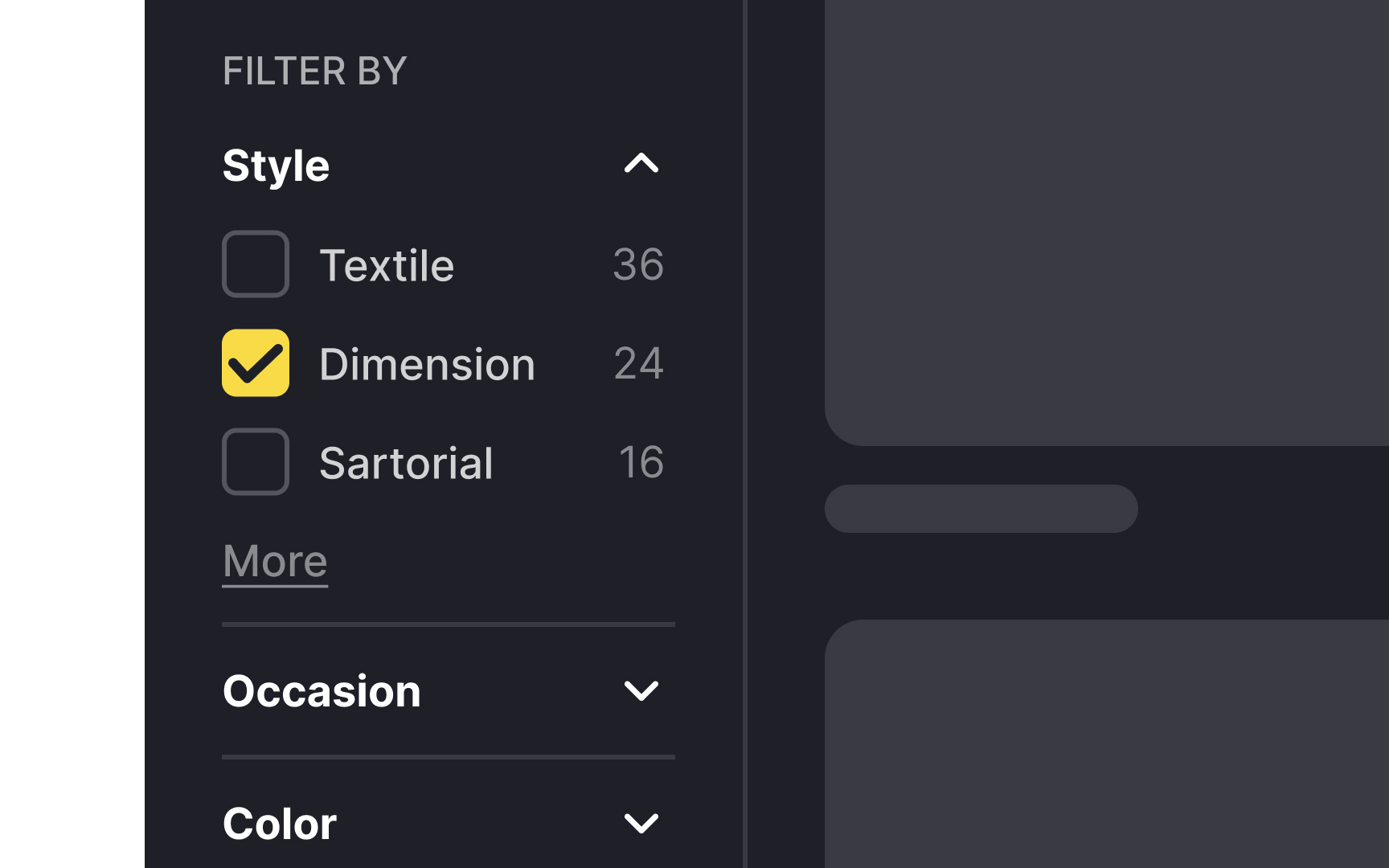This screenshot has height=868, width=1389.
Task: Click the empty checkbox next to Textile
Action: [255, 264]
